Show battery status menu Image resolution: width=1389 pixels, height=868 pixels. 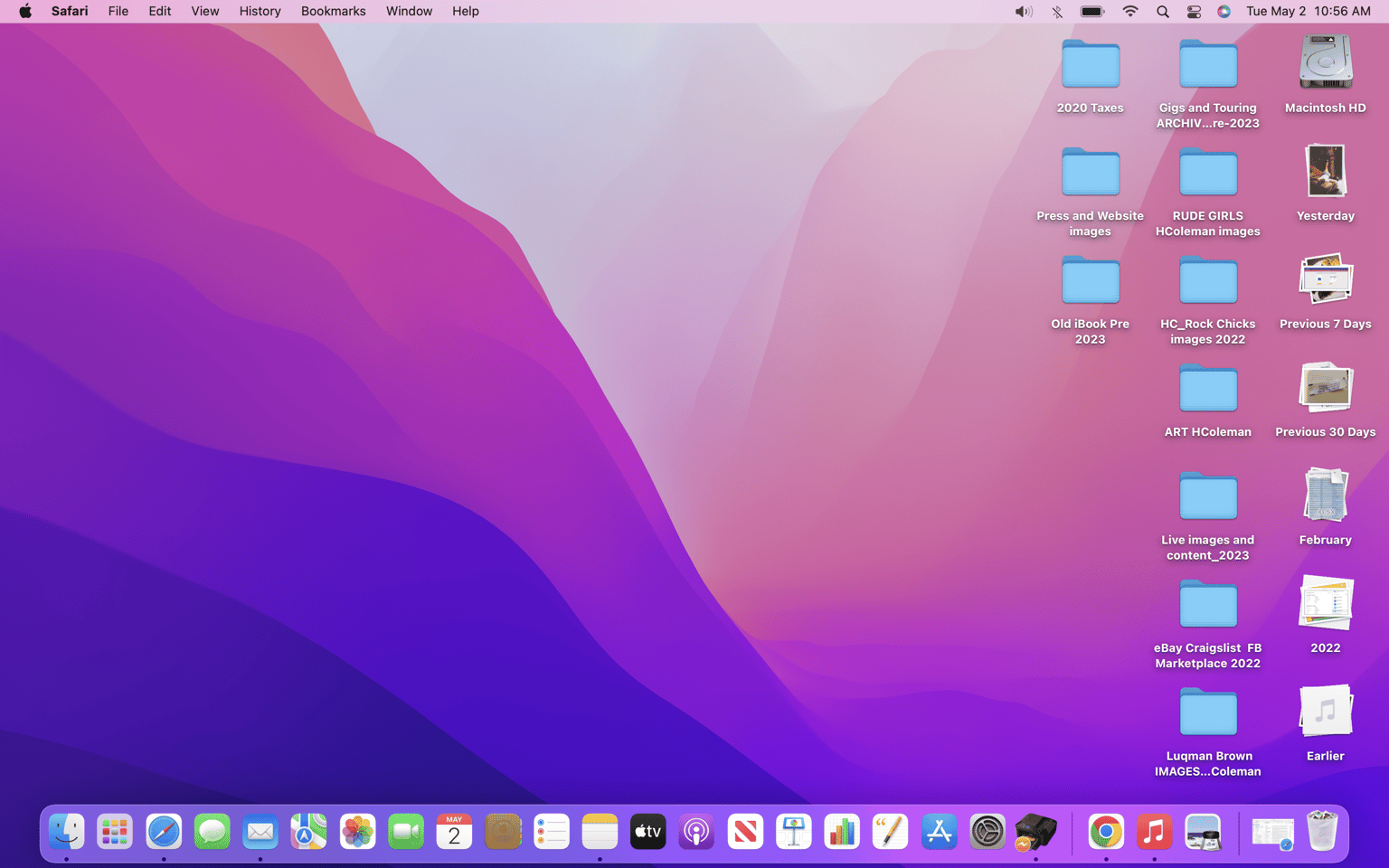tap(1092, 11)
